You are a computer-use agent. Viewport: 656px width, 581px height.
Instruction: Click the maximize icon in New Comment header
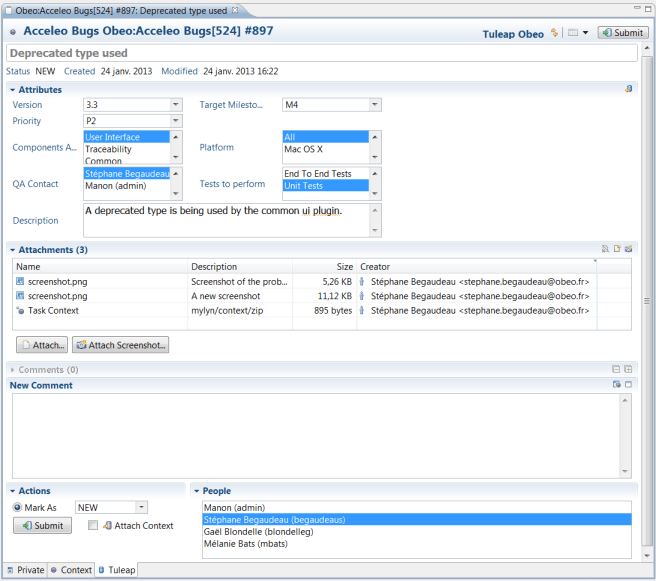pyautogui.click(x=628, y=385)
